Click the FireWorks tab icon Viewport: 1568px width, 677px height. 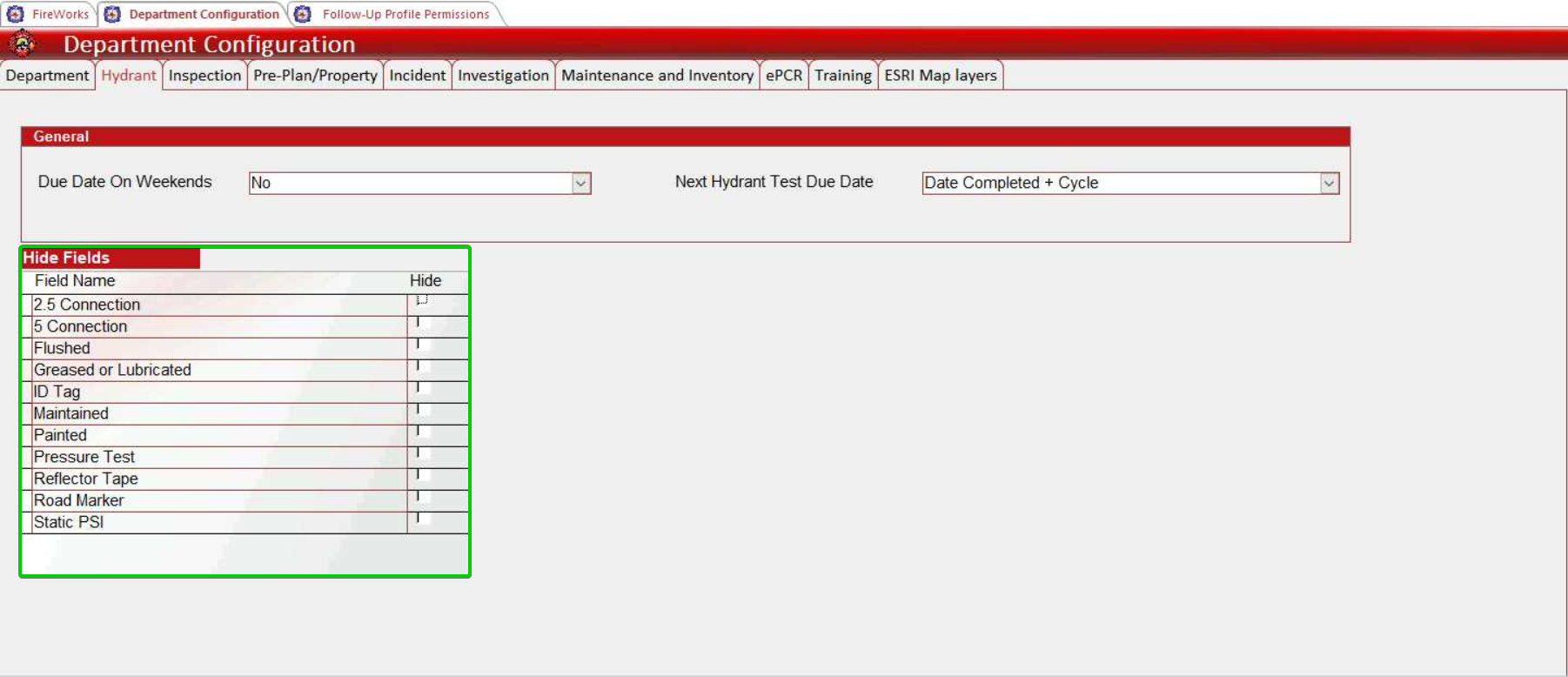click(x=15, y=14)
